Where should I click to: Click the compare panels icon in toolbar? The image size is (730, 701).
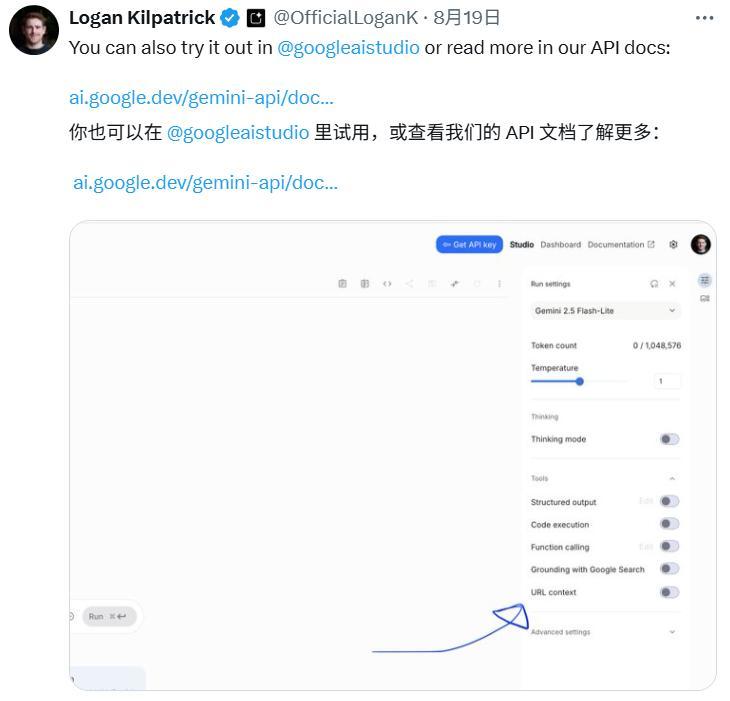click(365, 283)
